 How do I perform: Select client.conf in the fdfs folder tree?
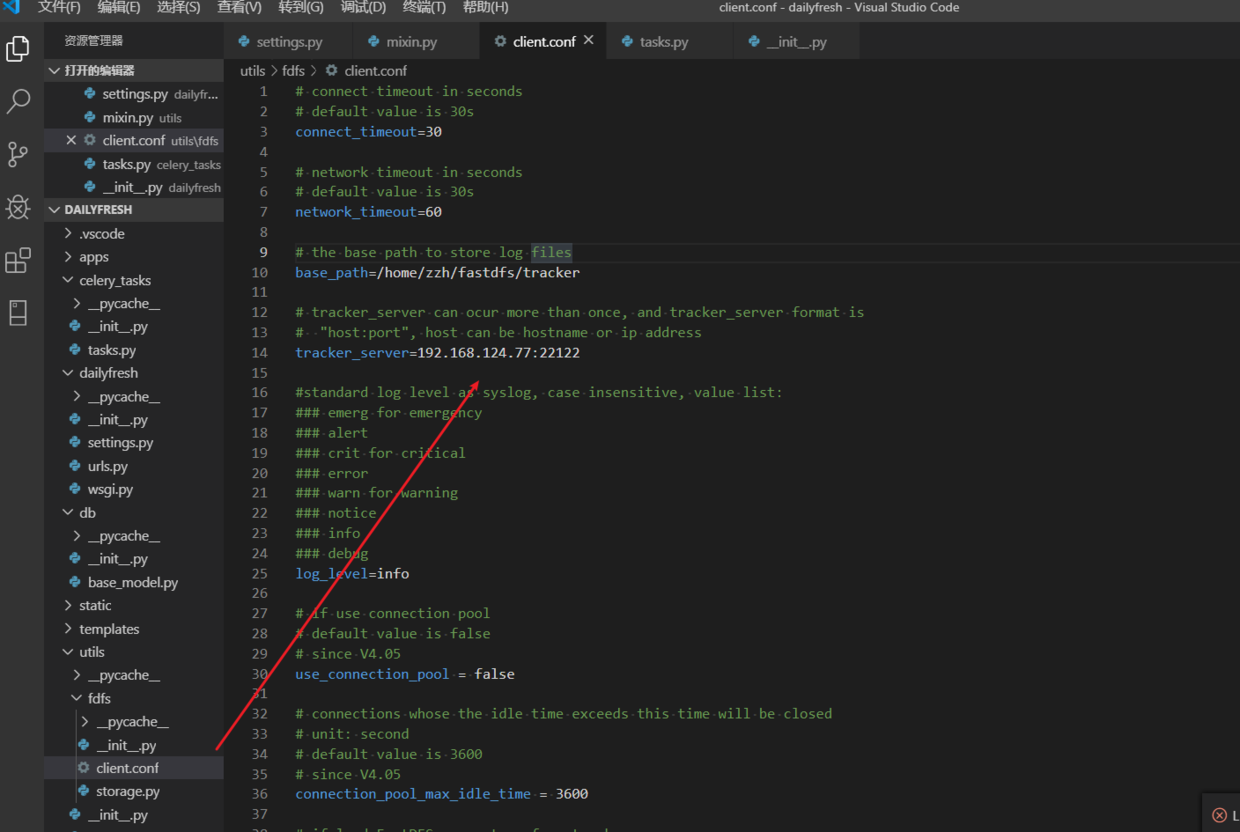[x=134, y=768]
